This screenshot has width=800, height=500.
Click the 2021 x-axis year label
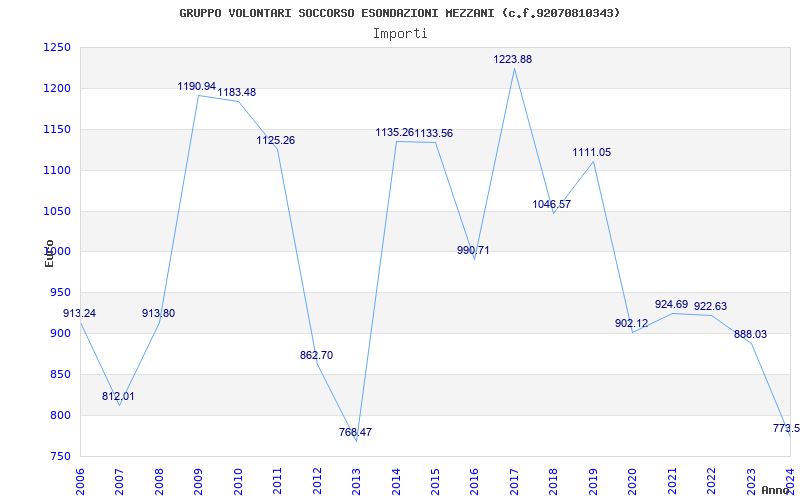(x=672, y=481)
